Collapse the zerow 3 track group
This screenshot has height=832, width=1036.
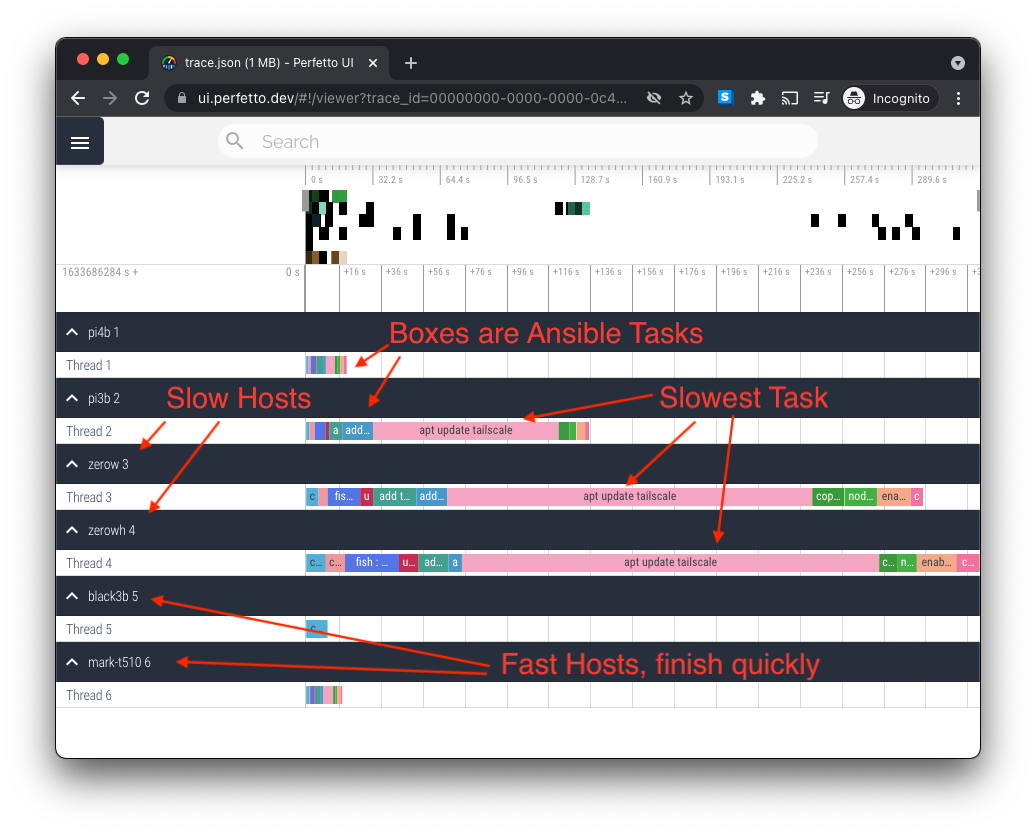click(x=71, y=464)
